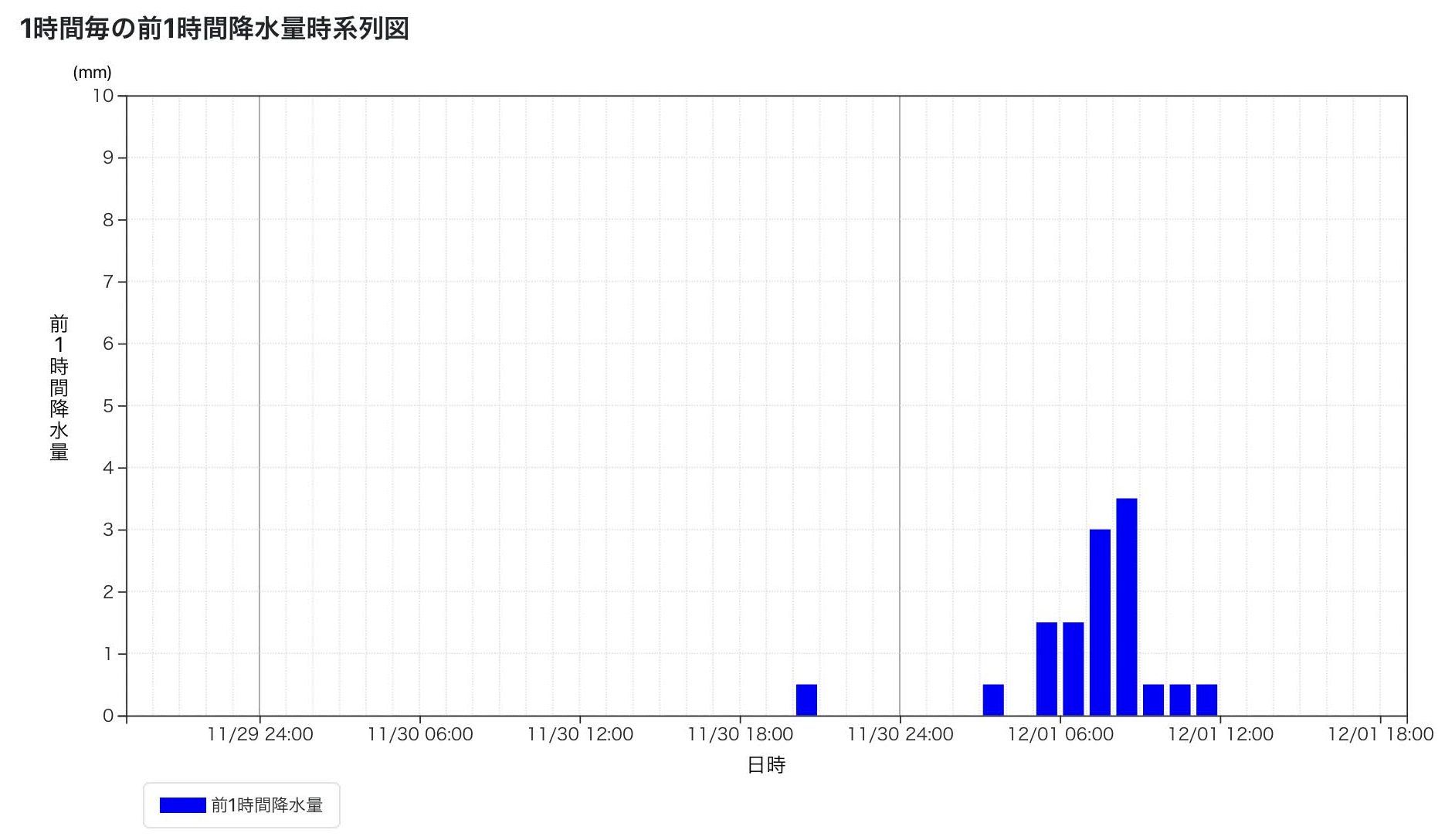This screenshot has height=840, width=1445.
Task: Click the chart title 1時間毎の前1時間降水量時系列図
Action: click(x=214, y=29)
